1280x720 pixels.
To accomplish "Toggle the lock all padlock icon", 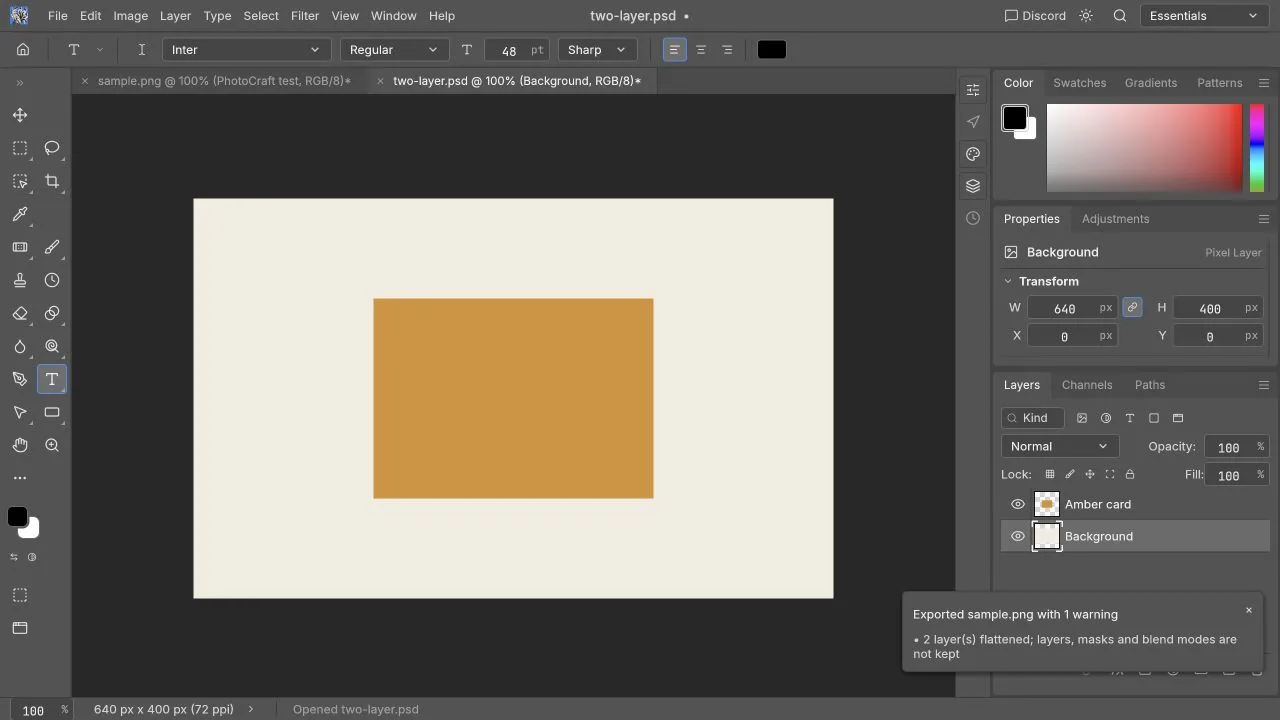I will click(x=1130, y=474).
